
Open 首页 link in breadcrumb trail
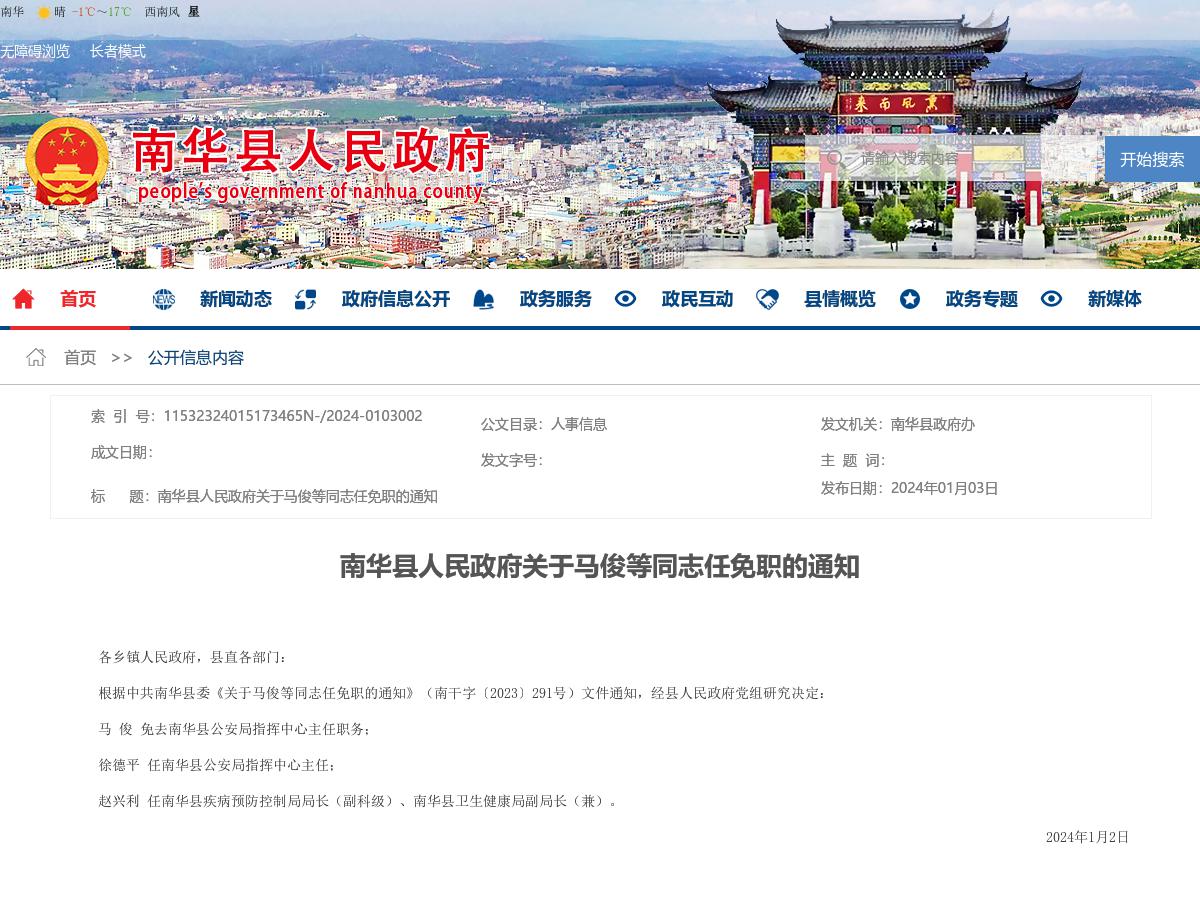click(x=79, y=357)
